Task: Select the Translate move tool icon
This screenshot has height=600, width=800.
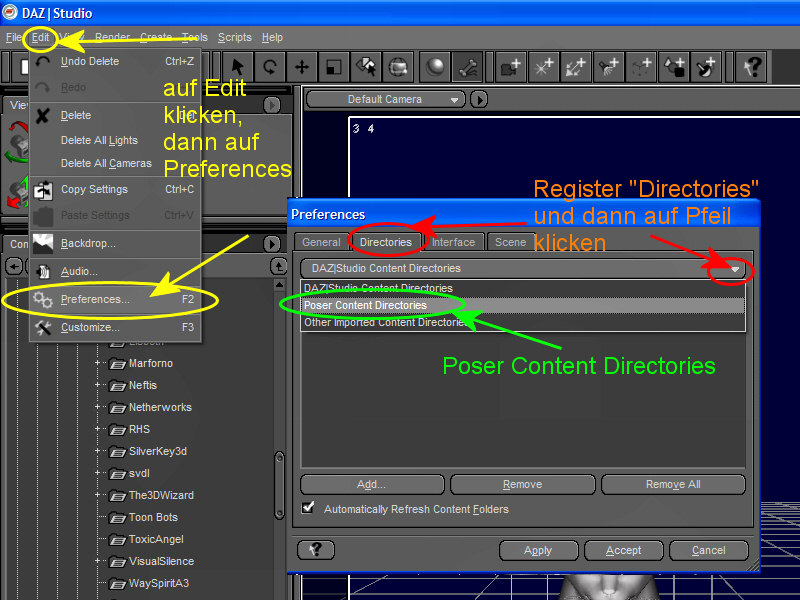Action: tap(302, 67)
